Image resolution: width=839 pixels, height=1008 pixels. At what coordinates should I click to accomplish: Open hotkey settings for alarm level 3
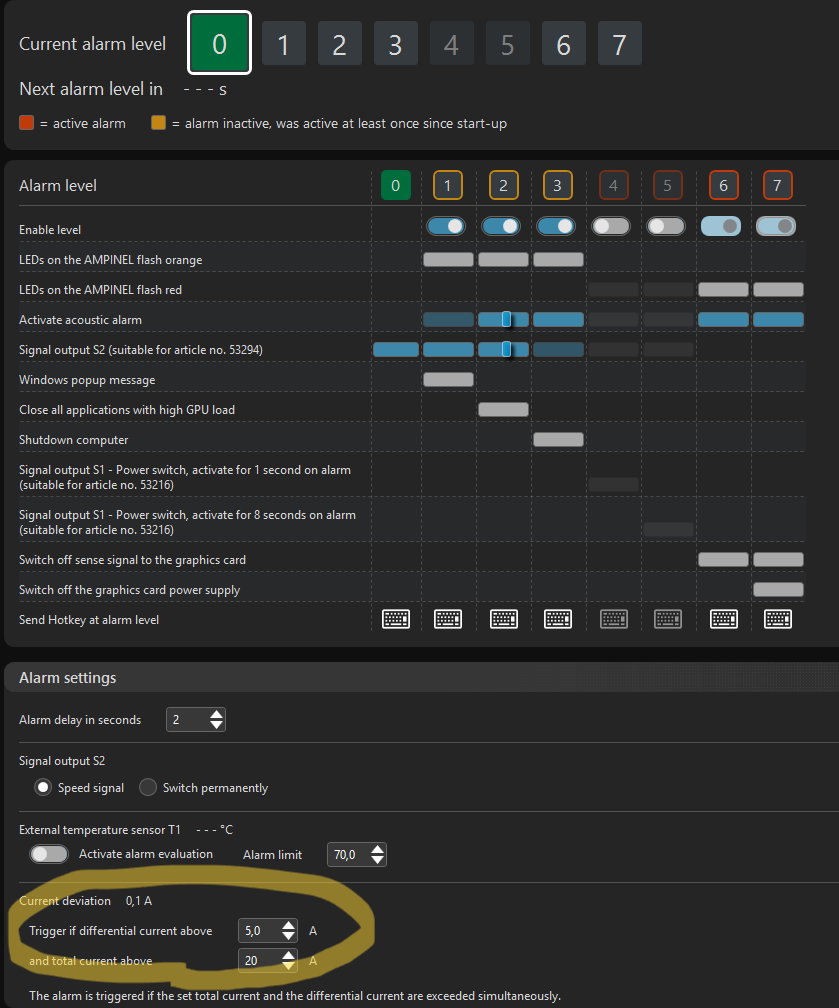(x=558, y=619)
